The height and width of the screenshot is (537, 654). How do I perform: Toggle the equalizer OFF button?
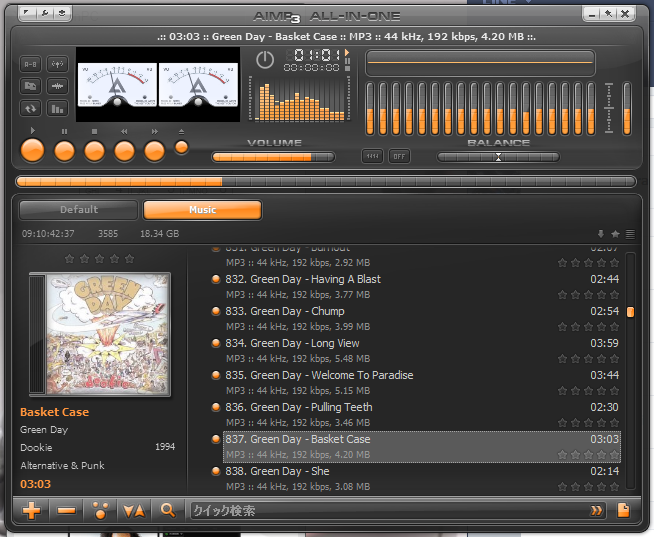(x=399, y=156)
